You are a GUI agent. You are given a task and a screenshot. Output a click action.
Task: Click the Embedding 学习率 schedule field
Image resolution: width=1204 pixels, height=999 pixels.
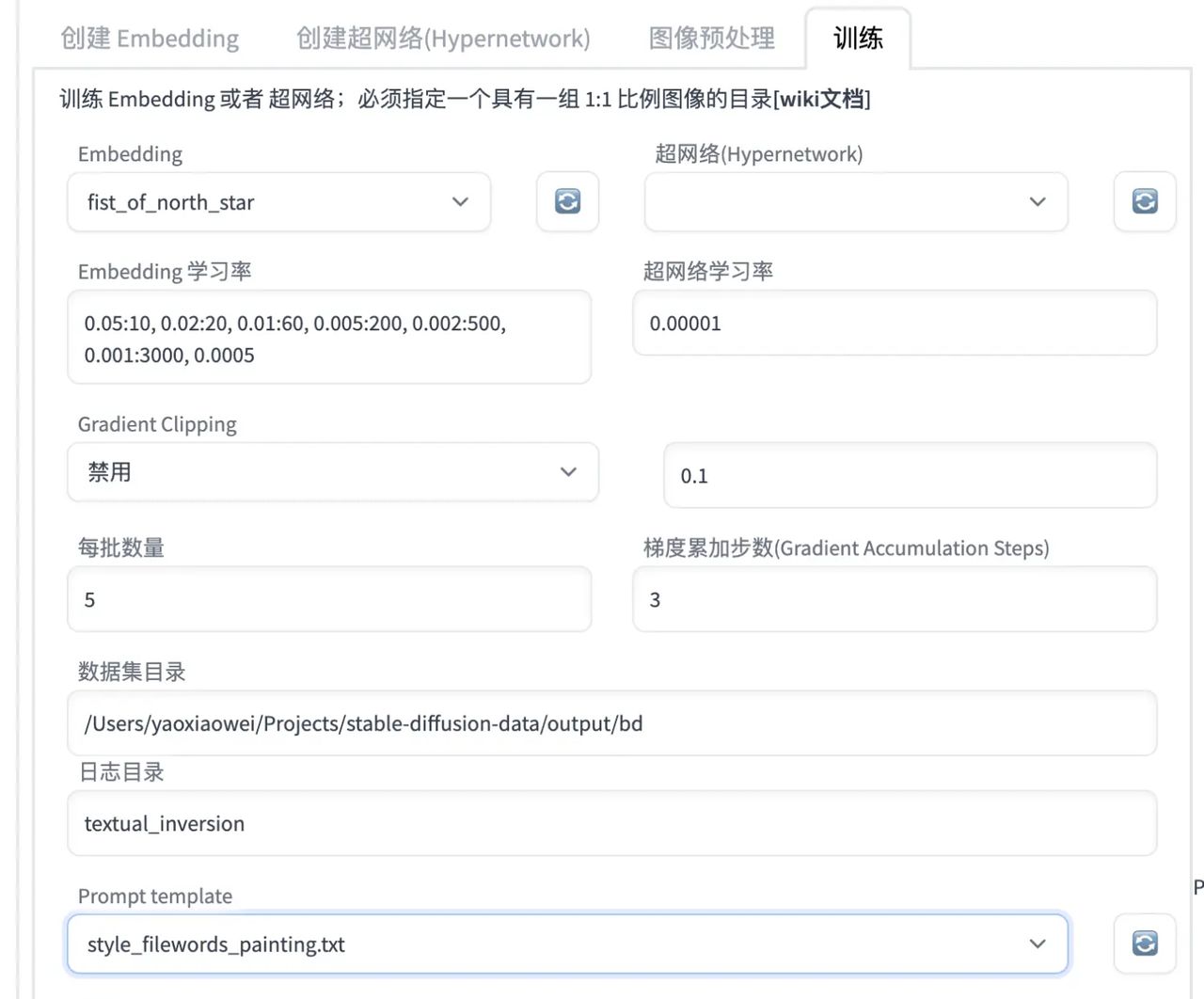tap(329, 338)
